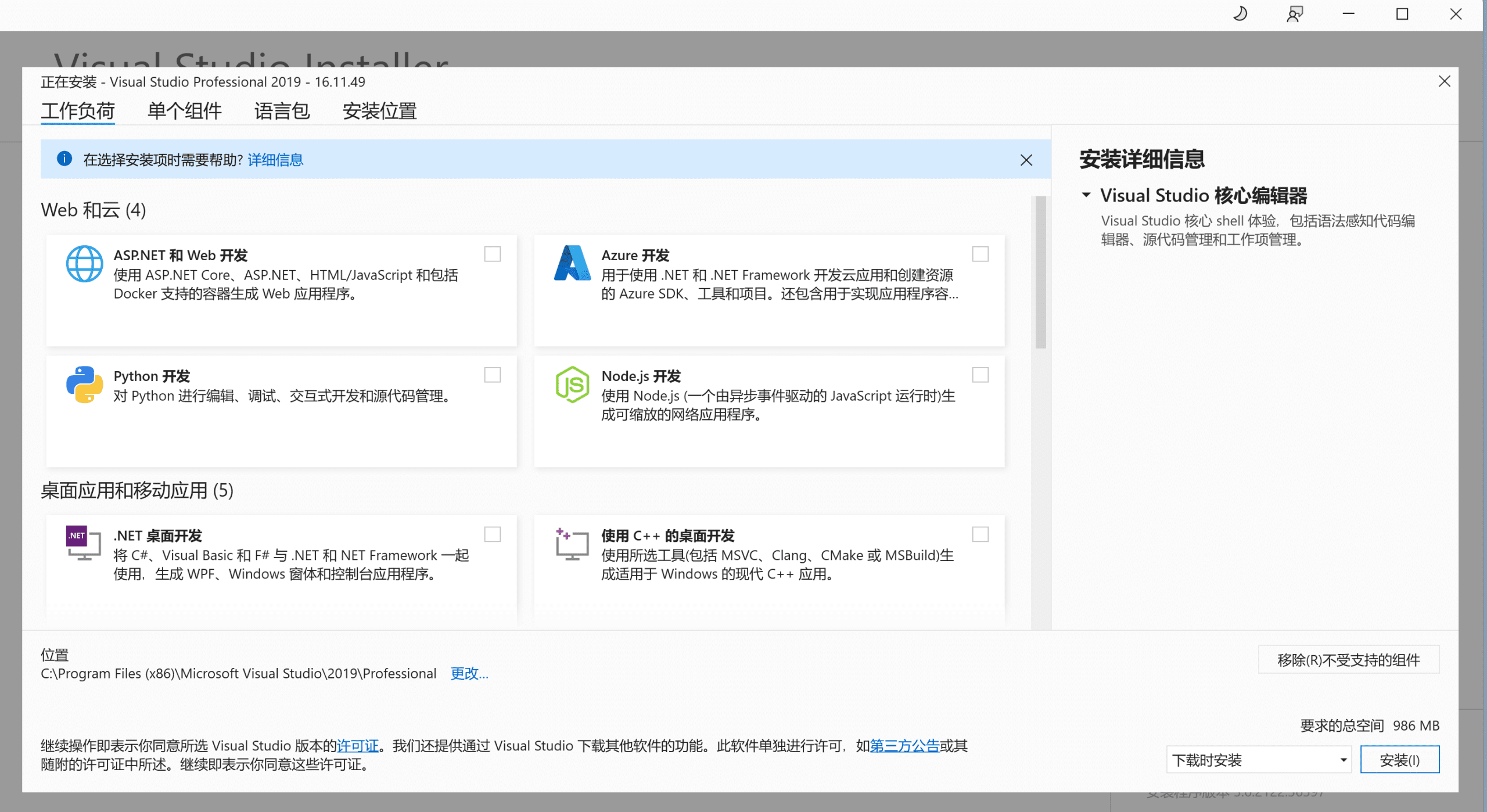
Task: Check the Azure 开发 workload
Action: pos(980,254)
